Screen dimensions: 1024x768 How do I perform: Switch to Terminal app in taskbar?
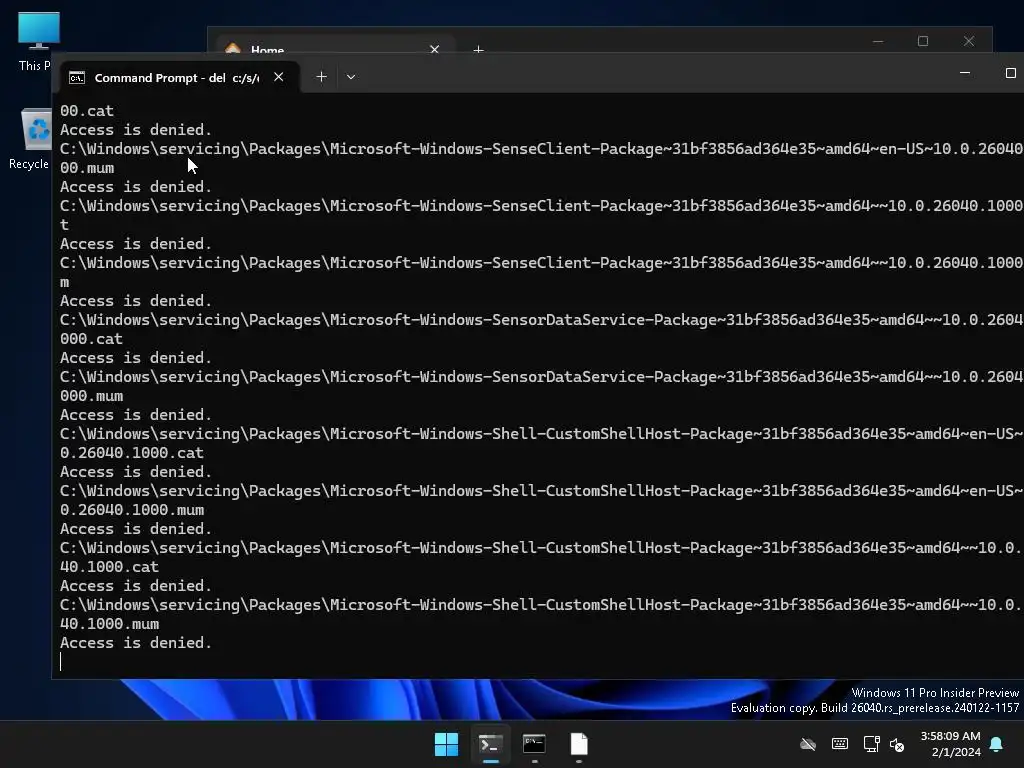pyautogui.click(x=490, y=744)
